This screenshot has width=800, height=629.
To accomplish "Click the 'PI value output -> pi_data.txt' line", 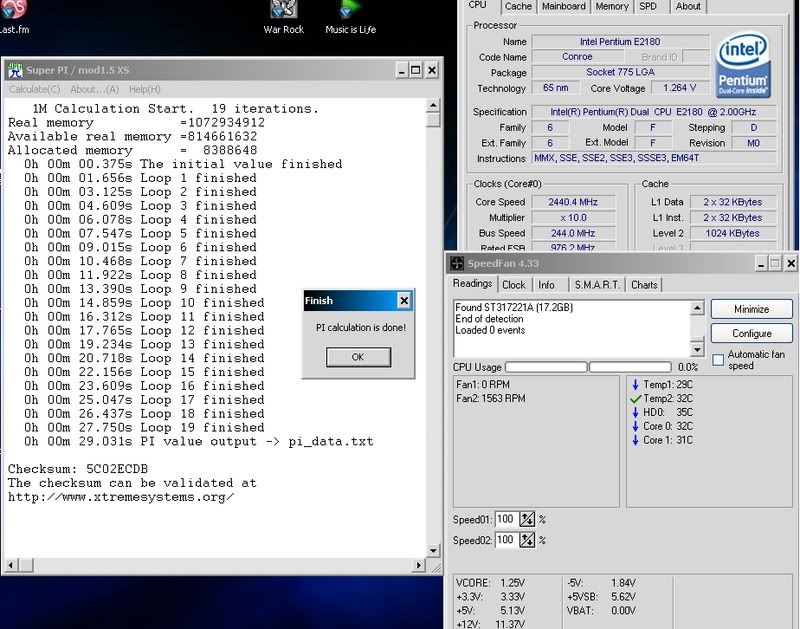I will [199, 441].
